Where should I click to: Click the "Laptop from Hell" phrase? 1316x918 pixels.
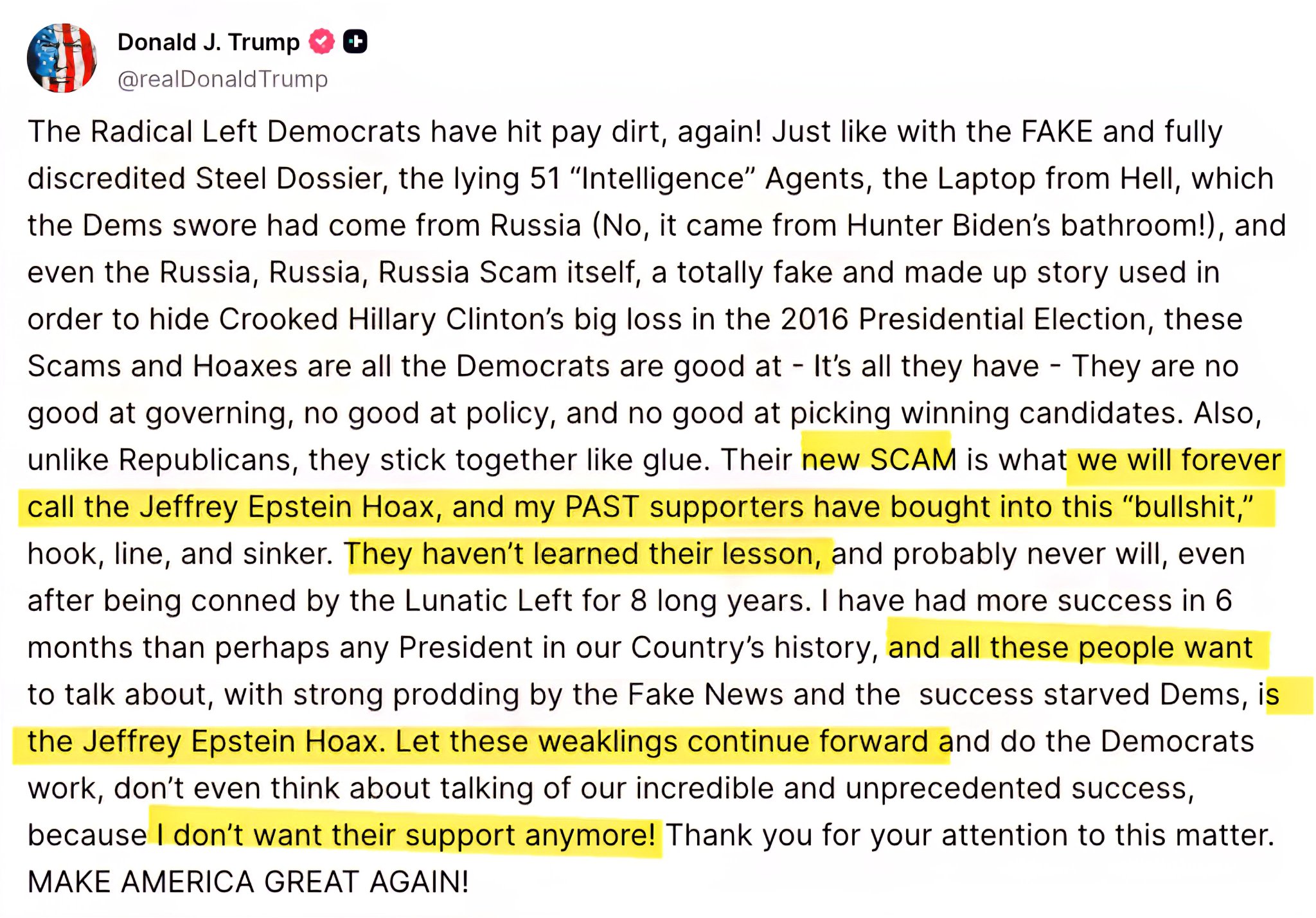[x=1059, y=179]
